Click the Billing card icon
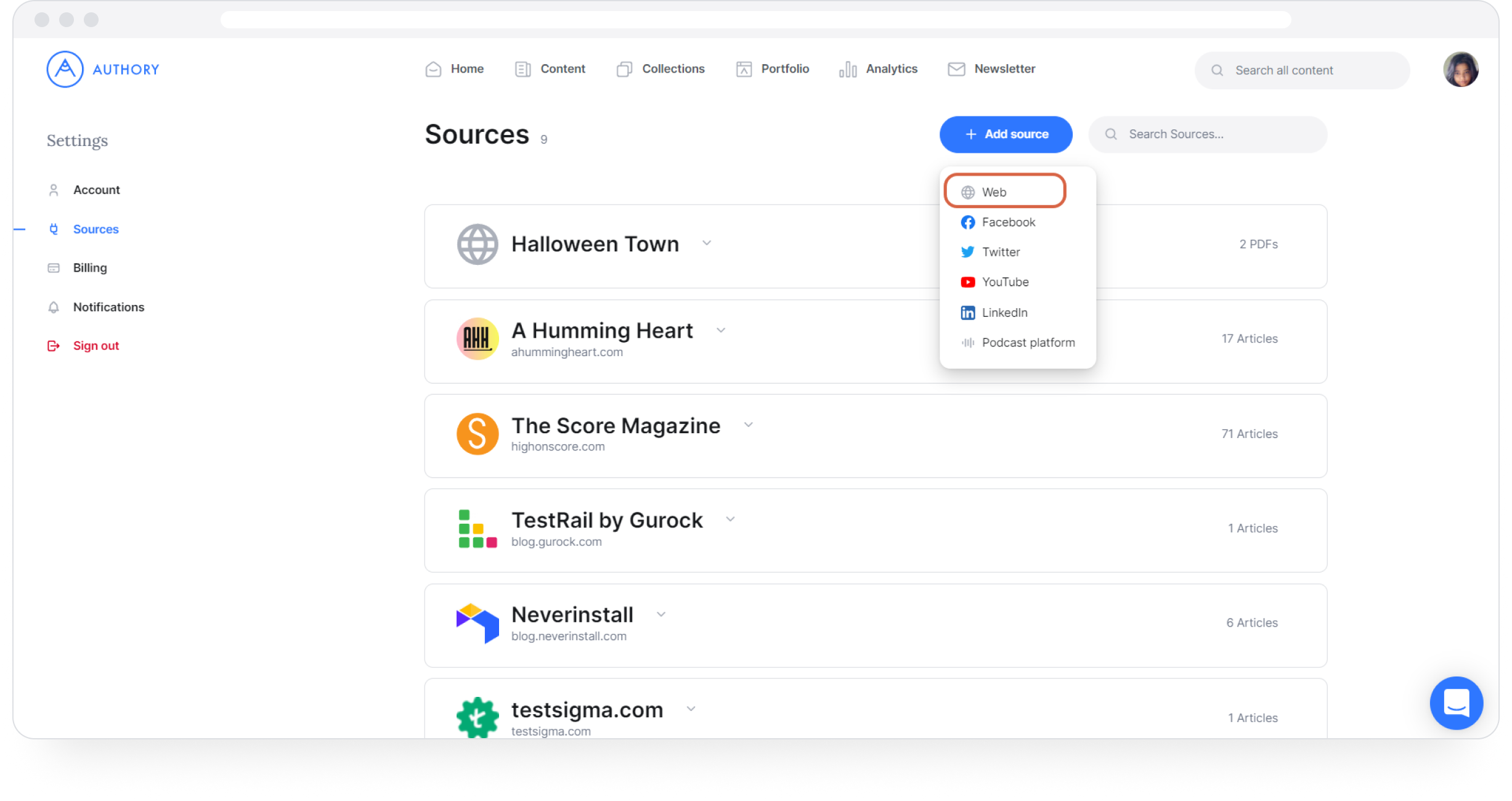 tap(54, 268)
